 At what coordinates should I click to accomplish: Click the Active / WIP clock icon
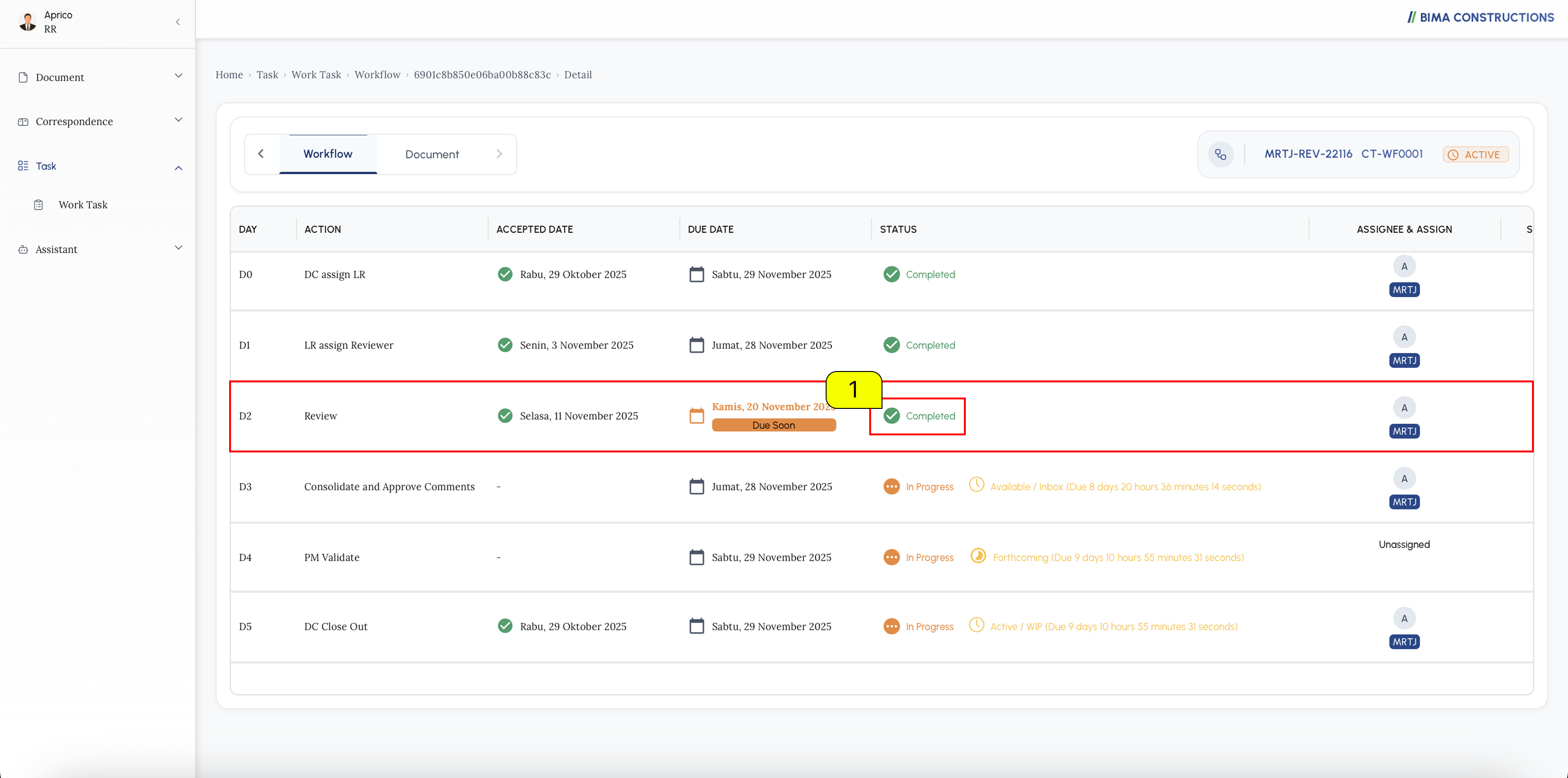click(976, 625)
